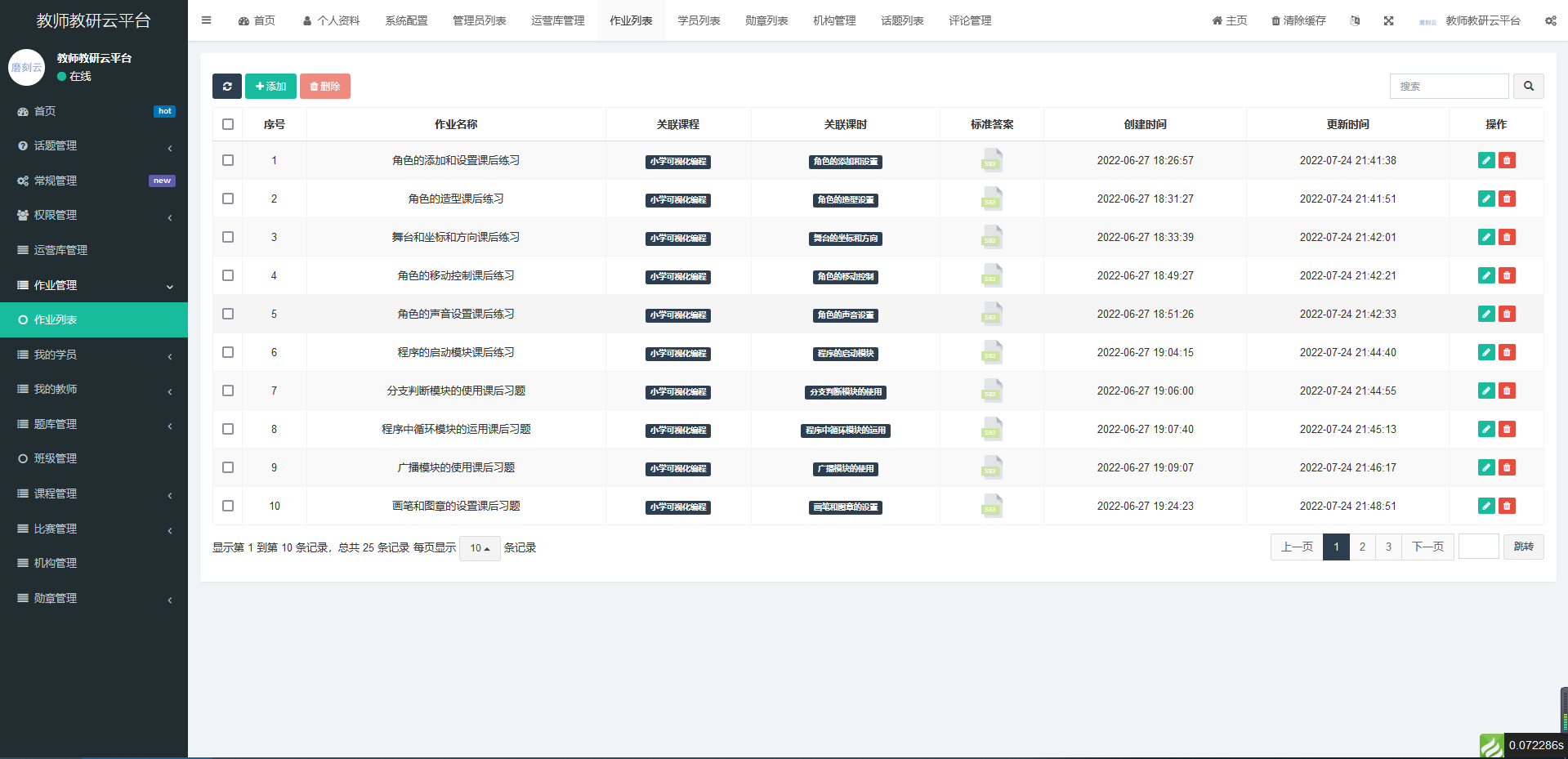
Task: Click the green 添加 button
Action: tap(270, 87)
